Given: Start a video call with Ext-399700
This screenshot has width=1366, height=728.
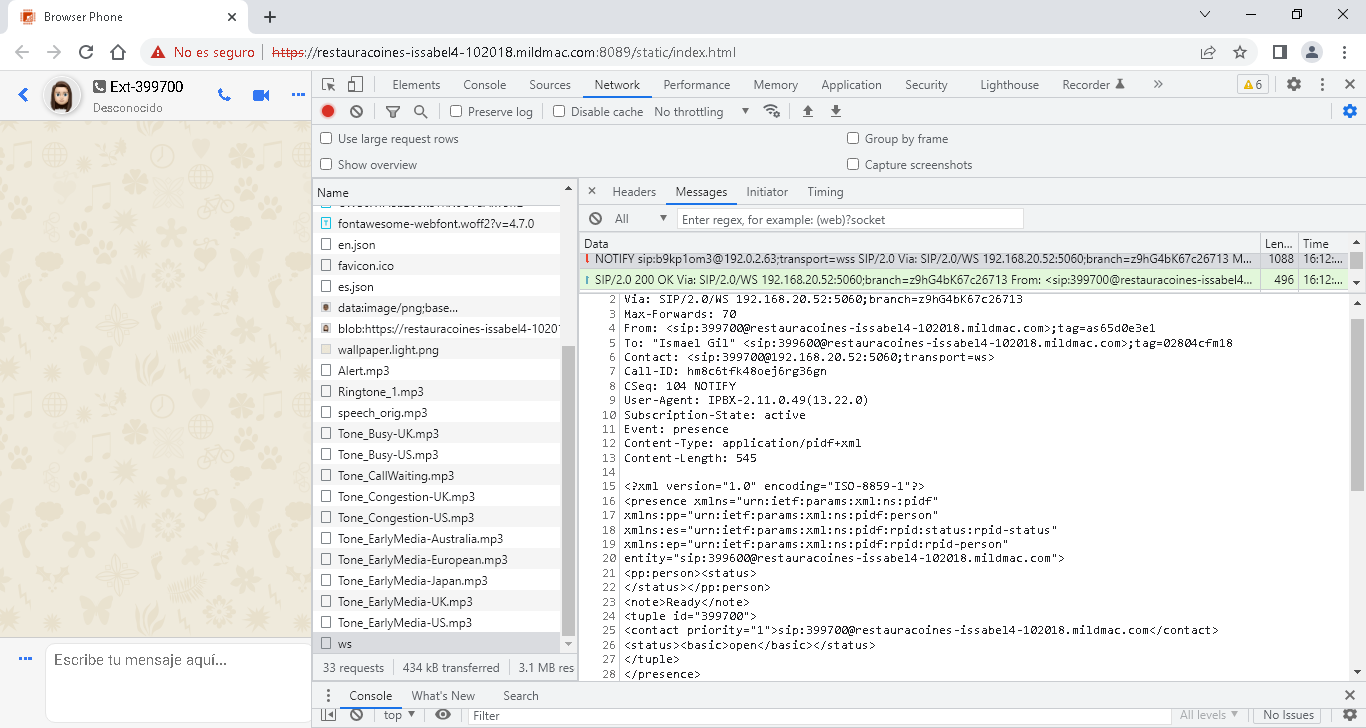Looking at the screenshot, I should click(261, 94).
